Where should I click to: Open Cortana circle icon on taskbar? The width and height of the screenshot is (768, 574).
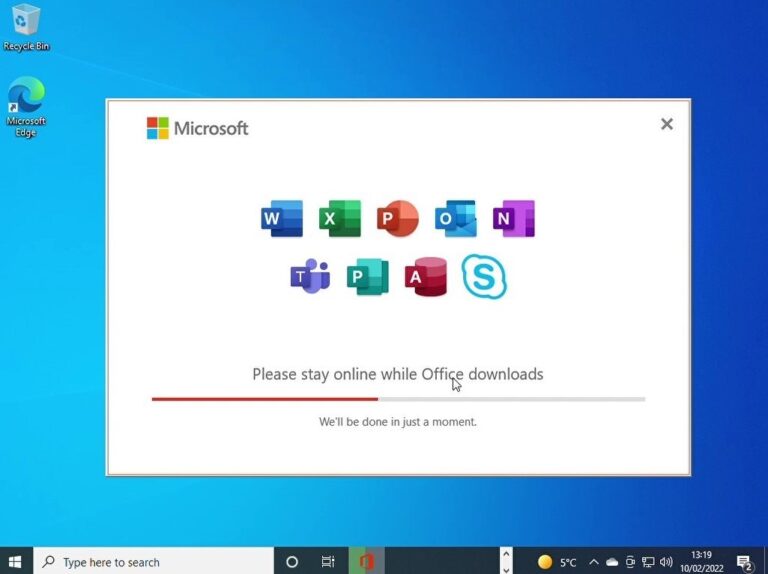292,562
